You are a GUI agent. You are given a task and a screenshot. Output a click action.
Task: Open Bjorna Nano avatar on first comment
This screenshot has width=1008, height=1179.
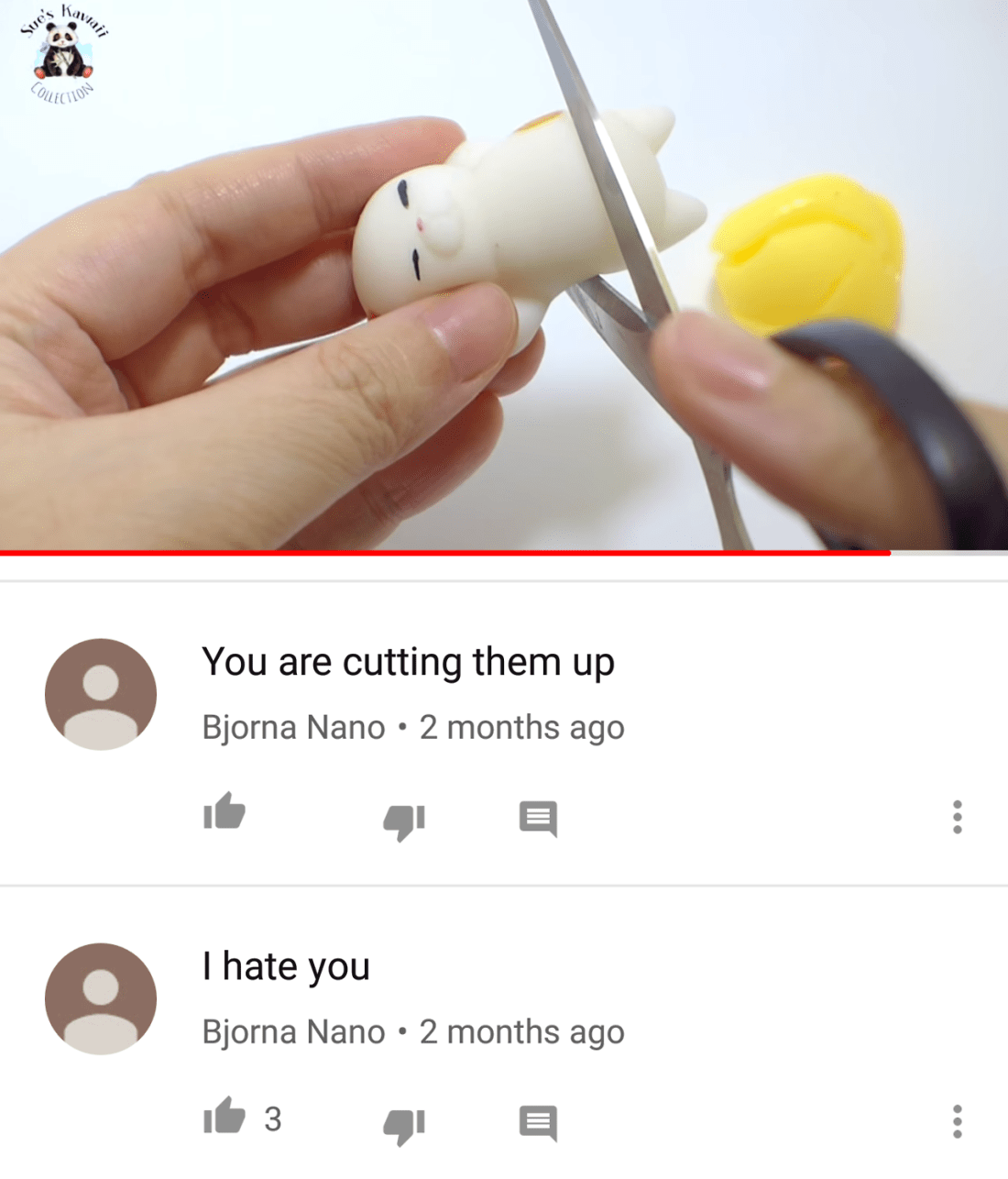101,694
